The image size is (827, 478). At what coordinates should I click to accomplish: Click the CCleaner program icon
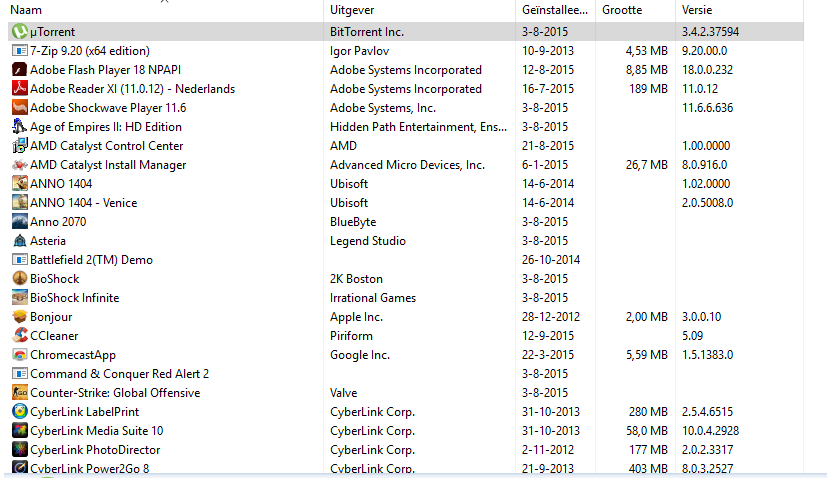20,336
